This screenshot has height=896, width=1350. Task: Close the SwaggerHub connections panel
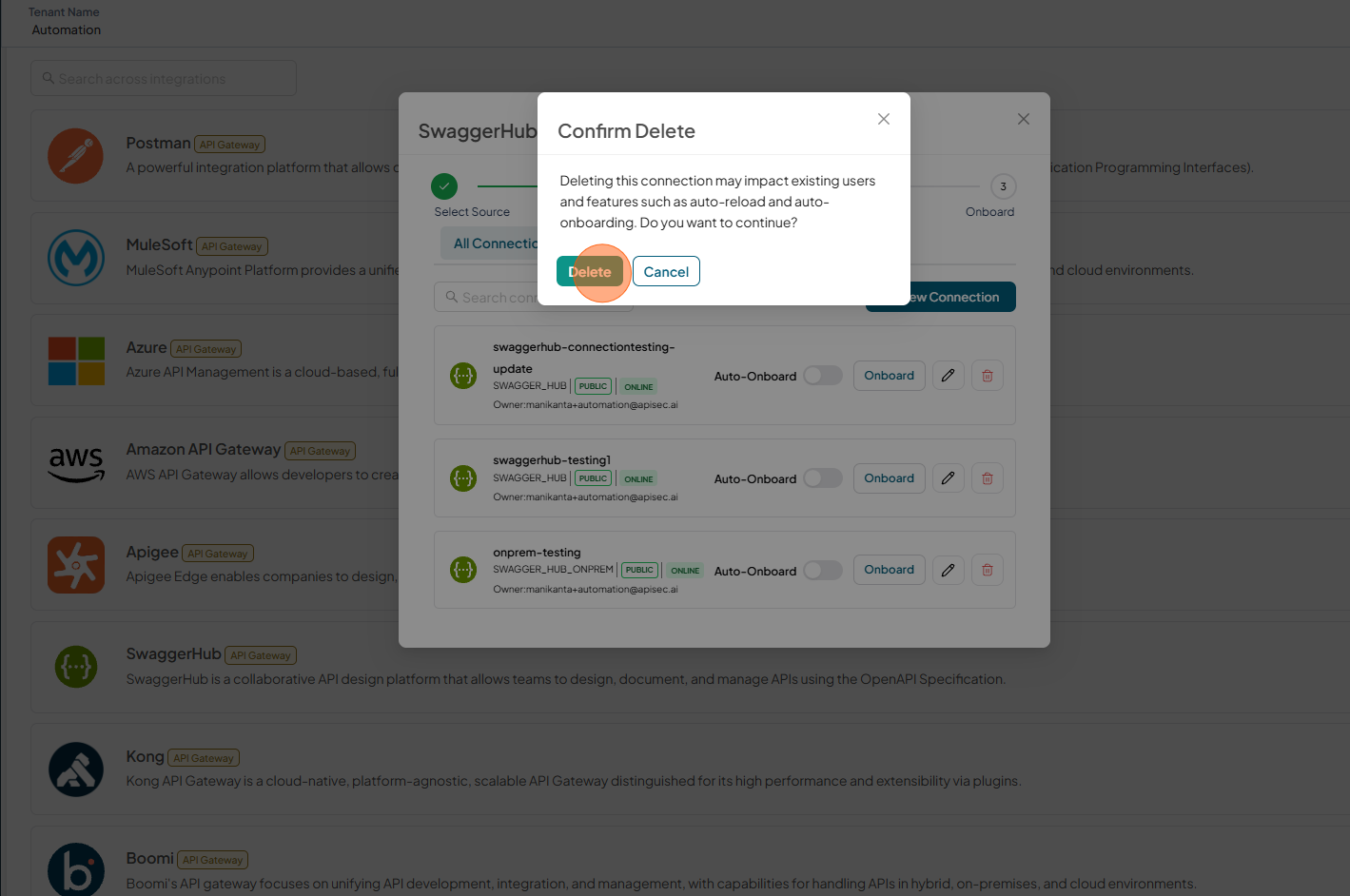click(1024, 119)
